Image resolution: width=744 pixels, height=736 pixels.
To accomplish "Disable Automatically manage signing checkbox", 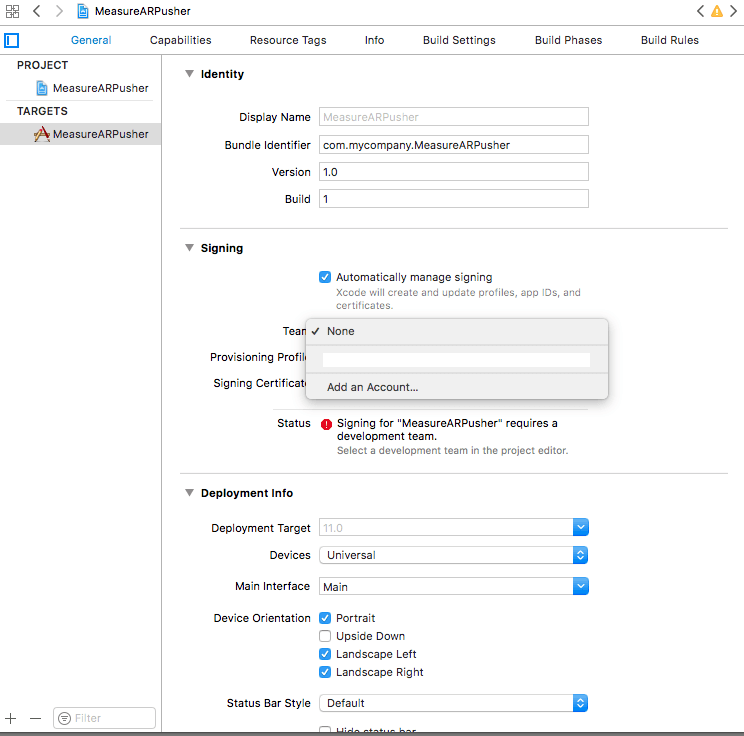I will tap(325, 277).
